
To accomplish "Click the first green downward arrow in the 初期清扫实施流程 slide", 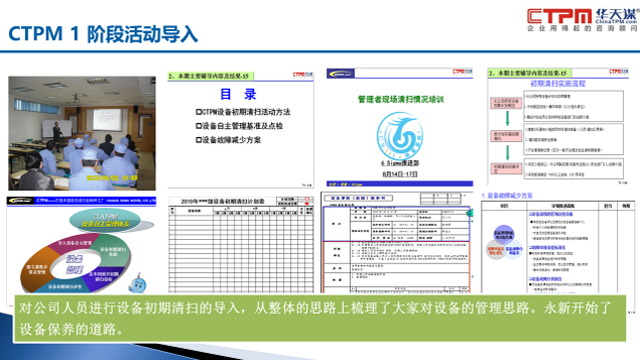I will [x=507, y=118].
